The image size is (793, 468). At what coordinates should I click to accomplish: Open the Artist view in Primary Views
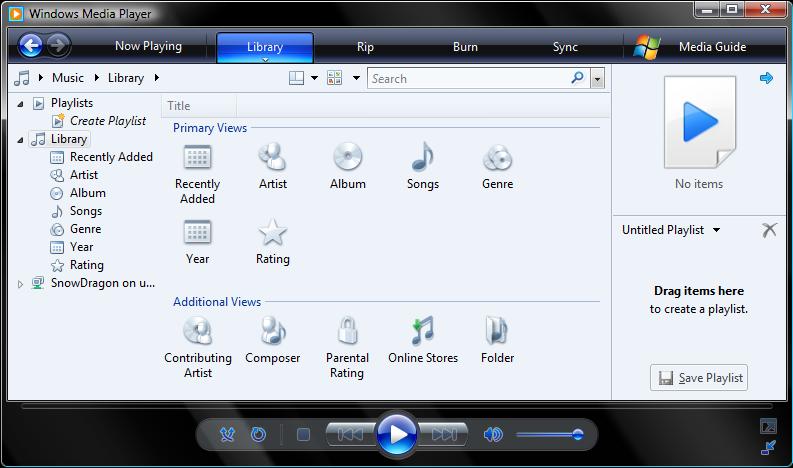(273, 157)
